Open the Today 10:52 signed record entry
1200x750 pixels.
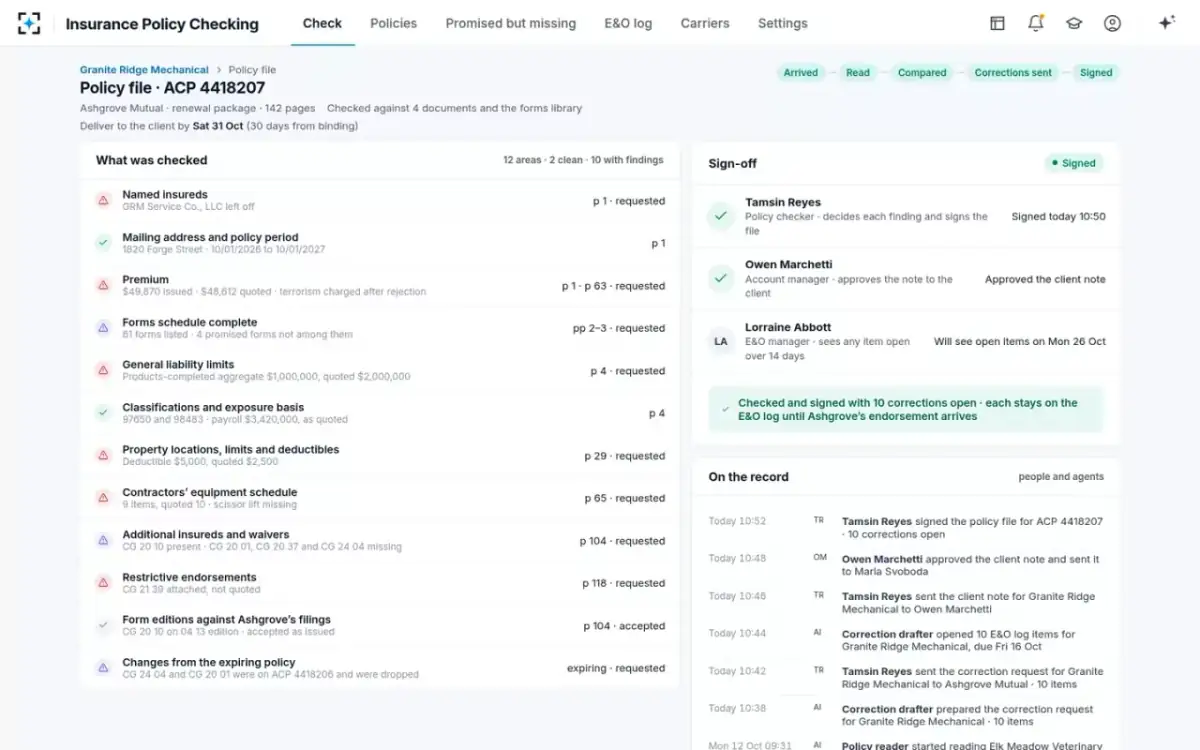point(906,528)
